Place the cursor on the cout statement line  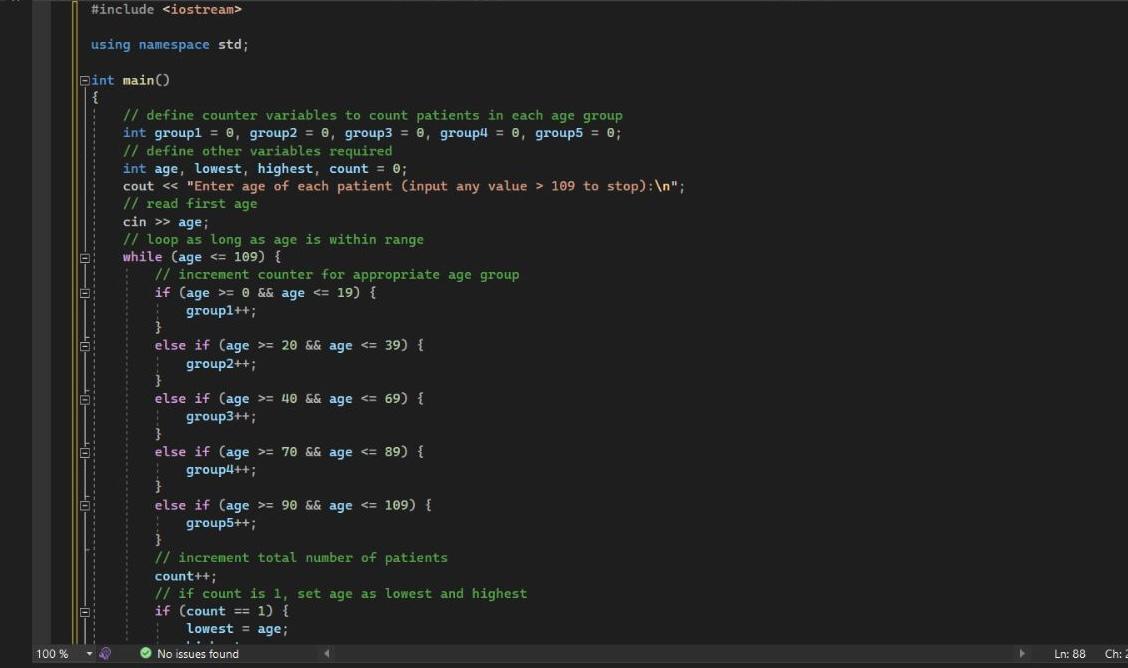[x=400, y=185]
